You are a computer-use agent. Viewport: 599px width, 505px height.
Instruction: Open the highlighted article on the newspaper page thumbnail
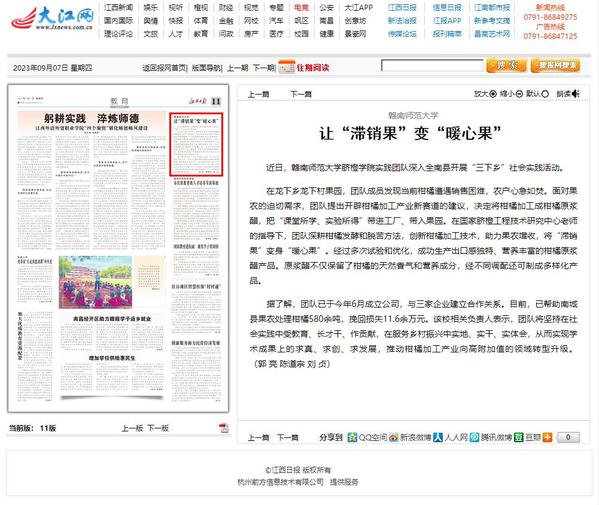pos(196,144)
